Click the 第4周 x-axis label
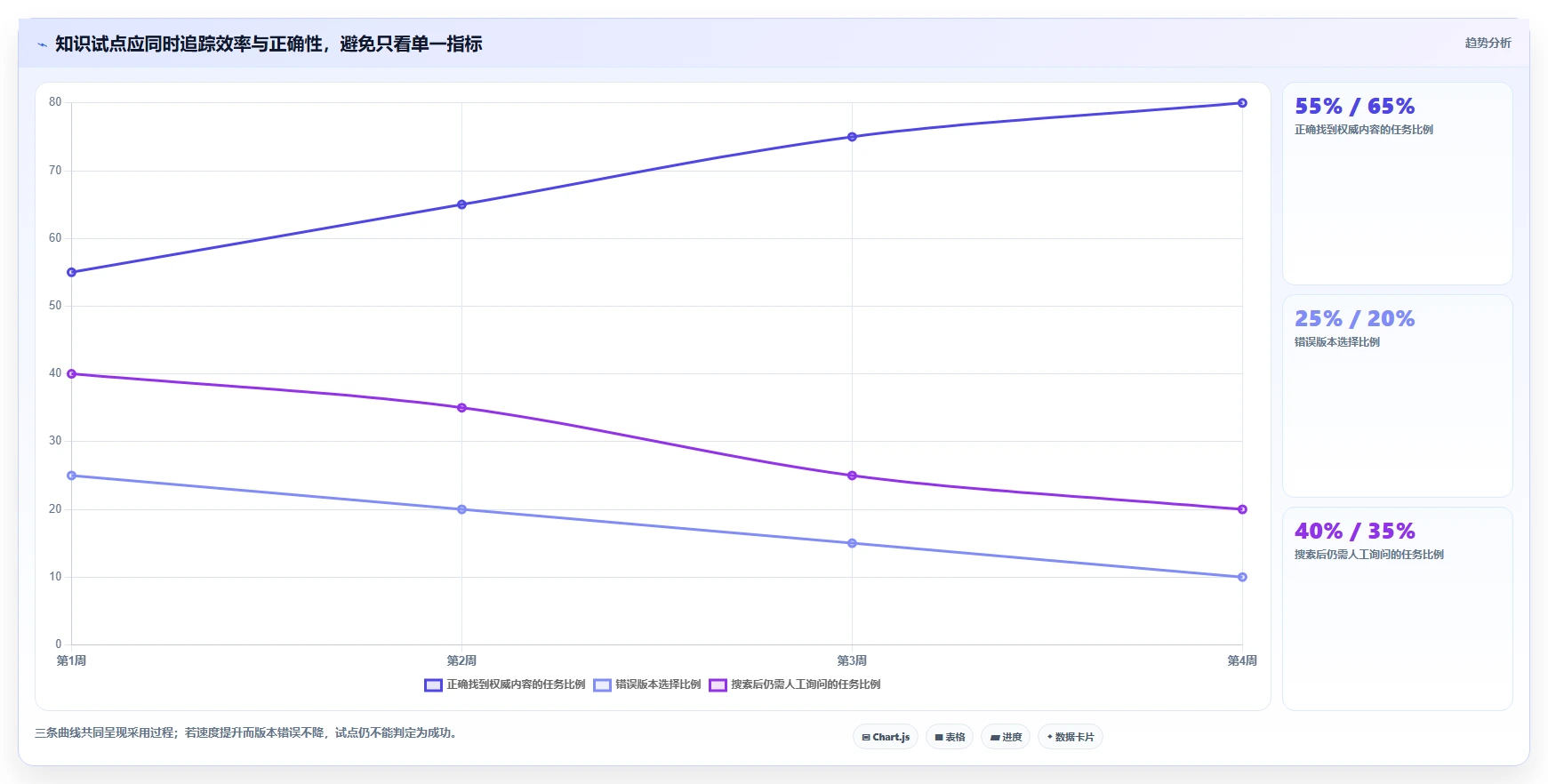 click(1242, 660)
